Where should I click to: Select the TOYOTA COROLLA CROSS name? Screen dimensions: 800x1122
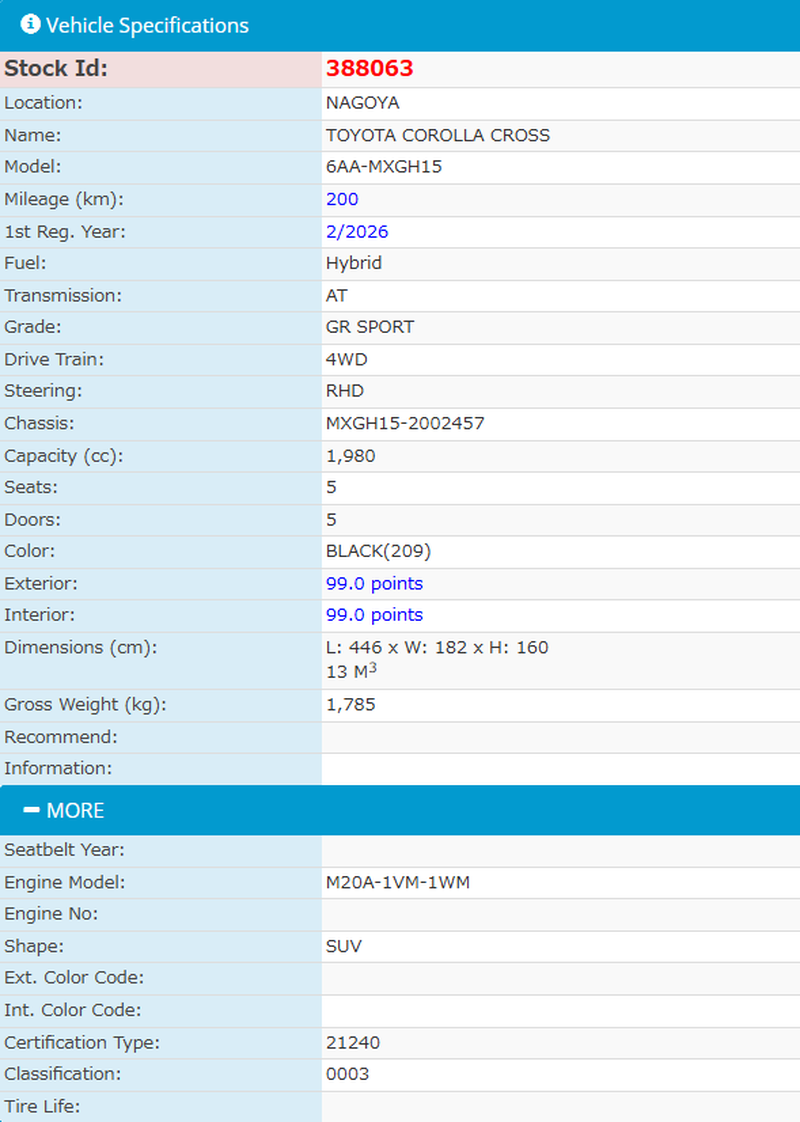tap(438, 135)
